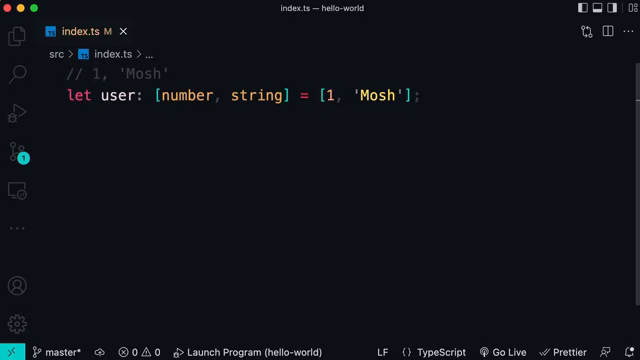Open remote window indicator in status bar
640x360 pixels.
(x=12, y=352)
